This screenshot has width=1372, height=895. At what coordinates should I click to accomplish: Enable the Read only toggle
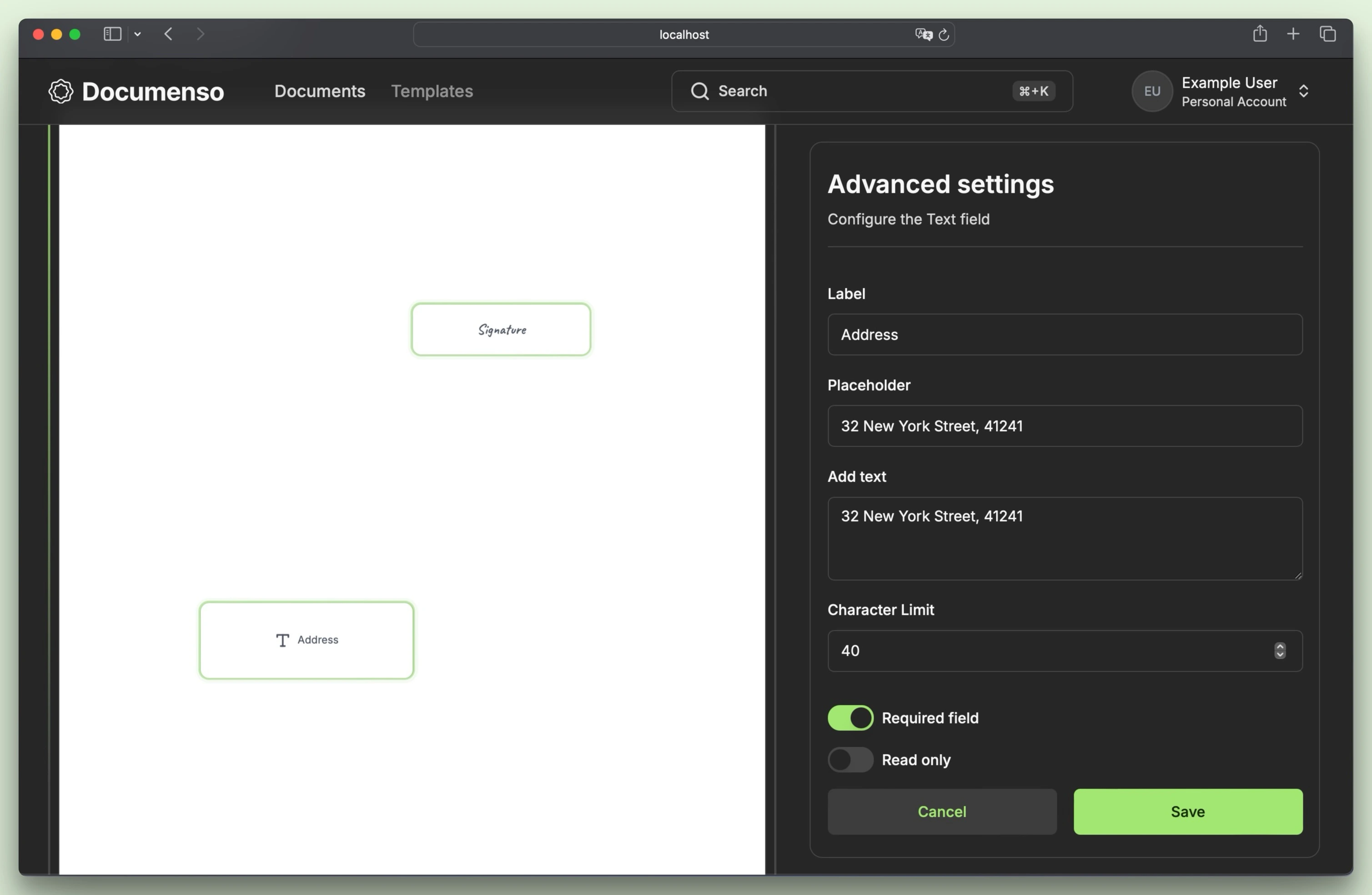click(850, 760)
